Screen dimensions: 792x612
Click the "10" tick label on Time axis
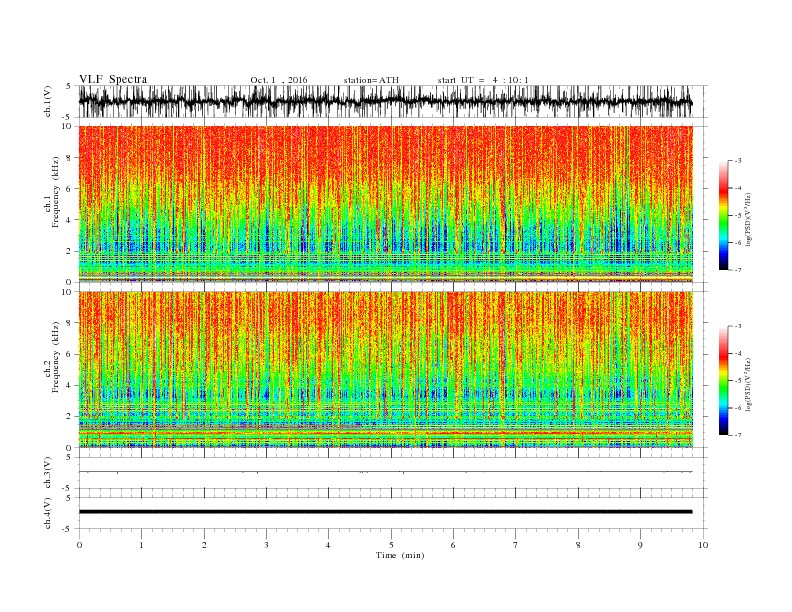tap(703, 545)
